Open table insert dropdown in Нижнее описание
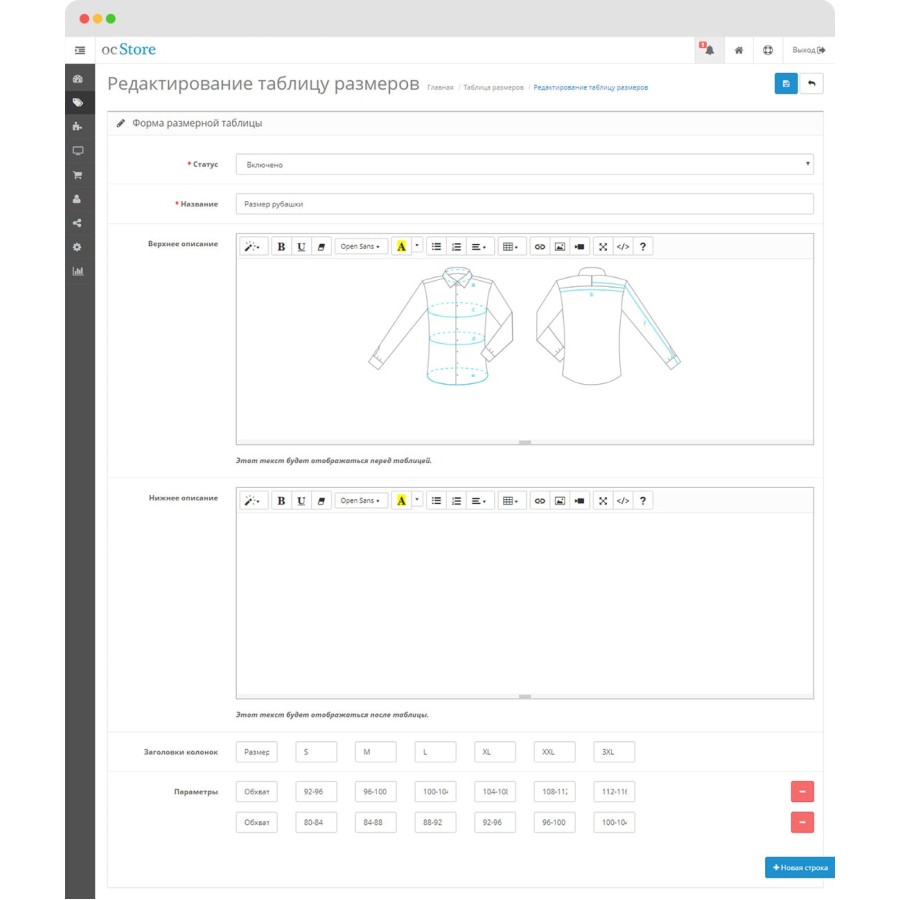 (511, 501)
